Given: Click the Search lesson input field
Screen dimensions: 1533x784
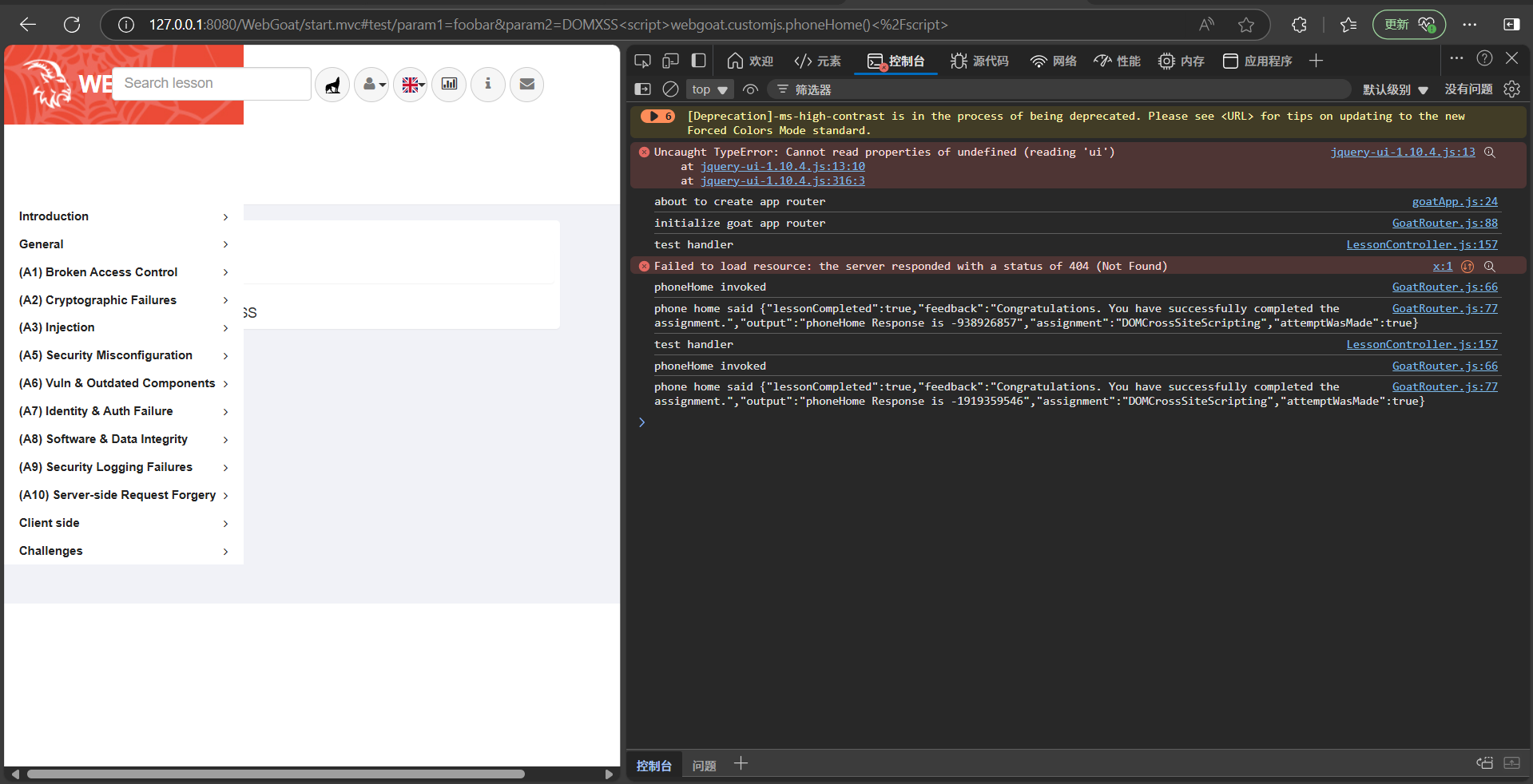Looking at the screenshot, I should pos(212,84).
